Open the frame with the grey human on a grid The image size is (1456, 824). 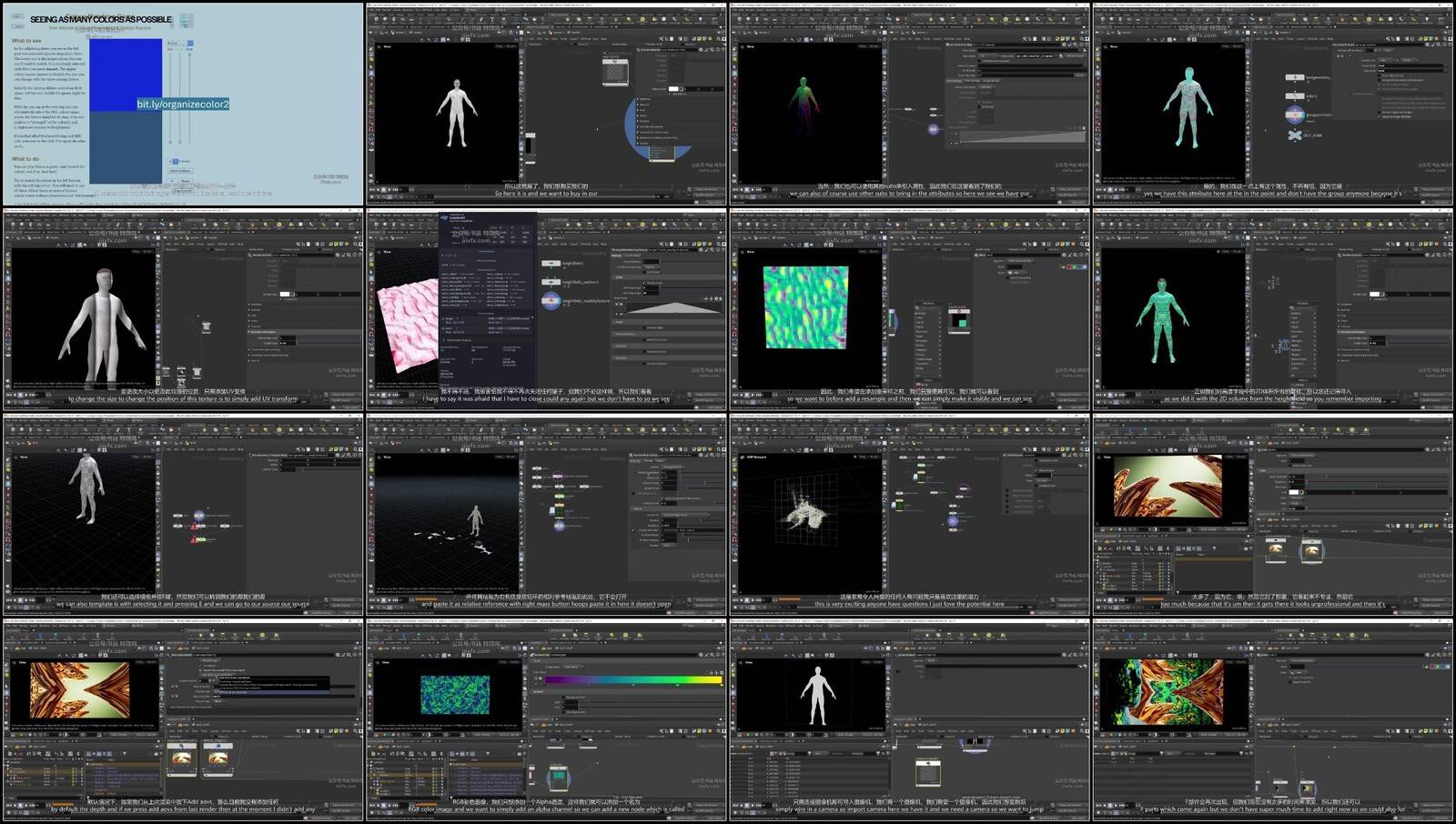coord(183,514)
